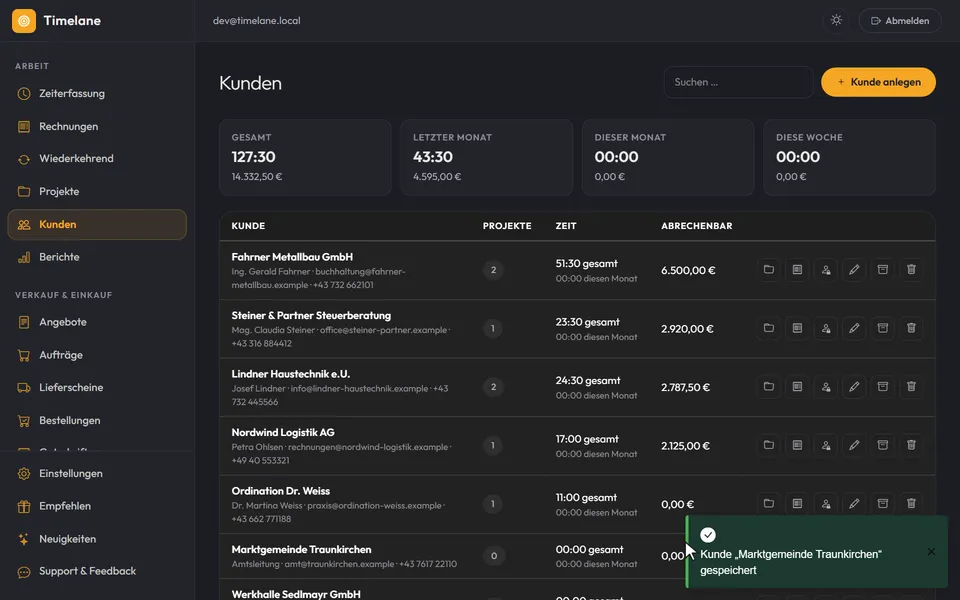Screen dimensions: 960x600
Task: Open invoices icon for Nordwind Logistik AG
Action: 797,445
